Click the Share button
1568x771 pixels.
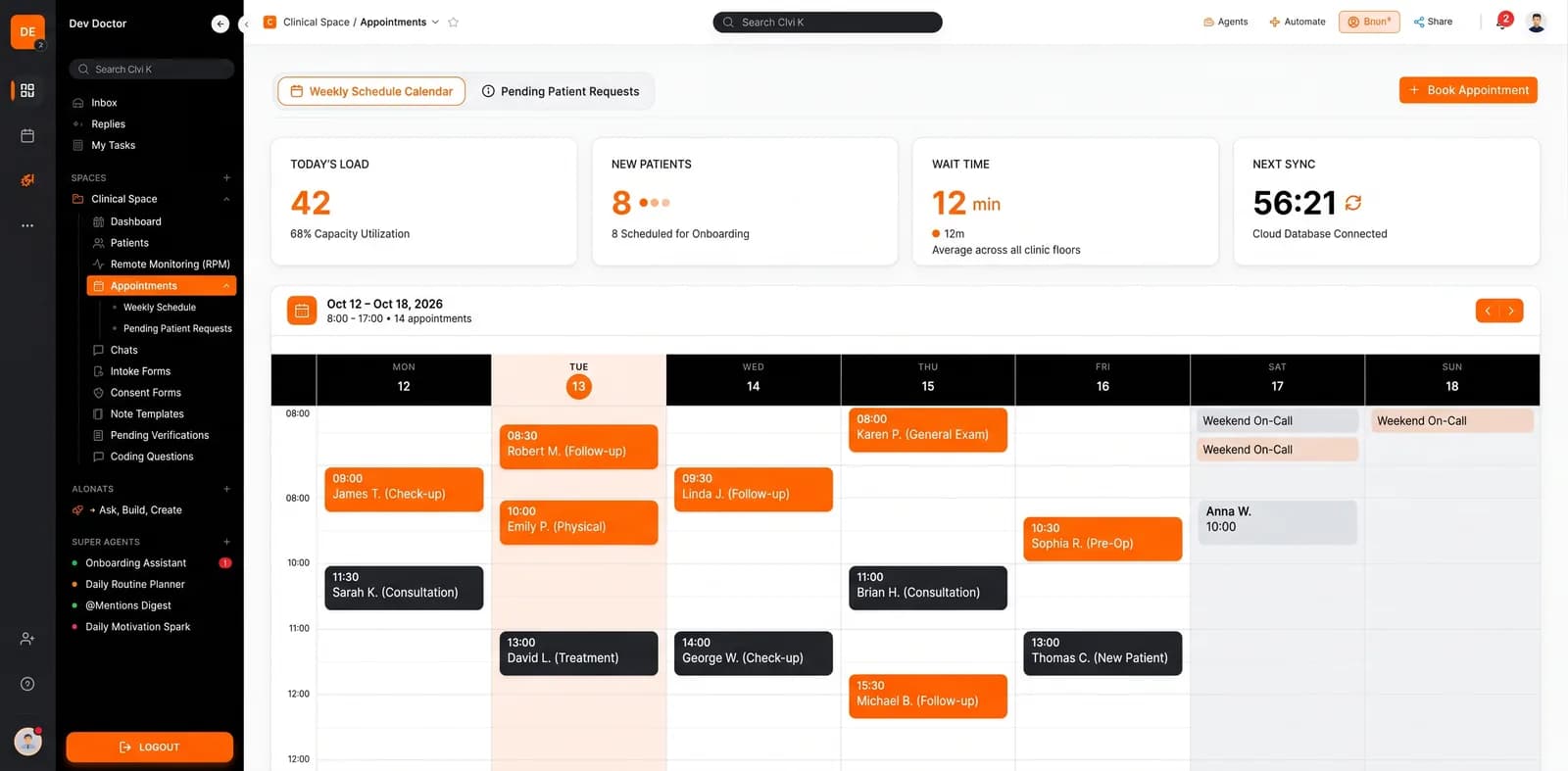click(x=1433, y=22)
